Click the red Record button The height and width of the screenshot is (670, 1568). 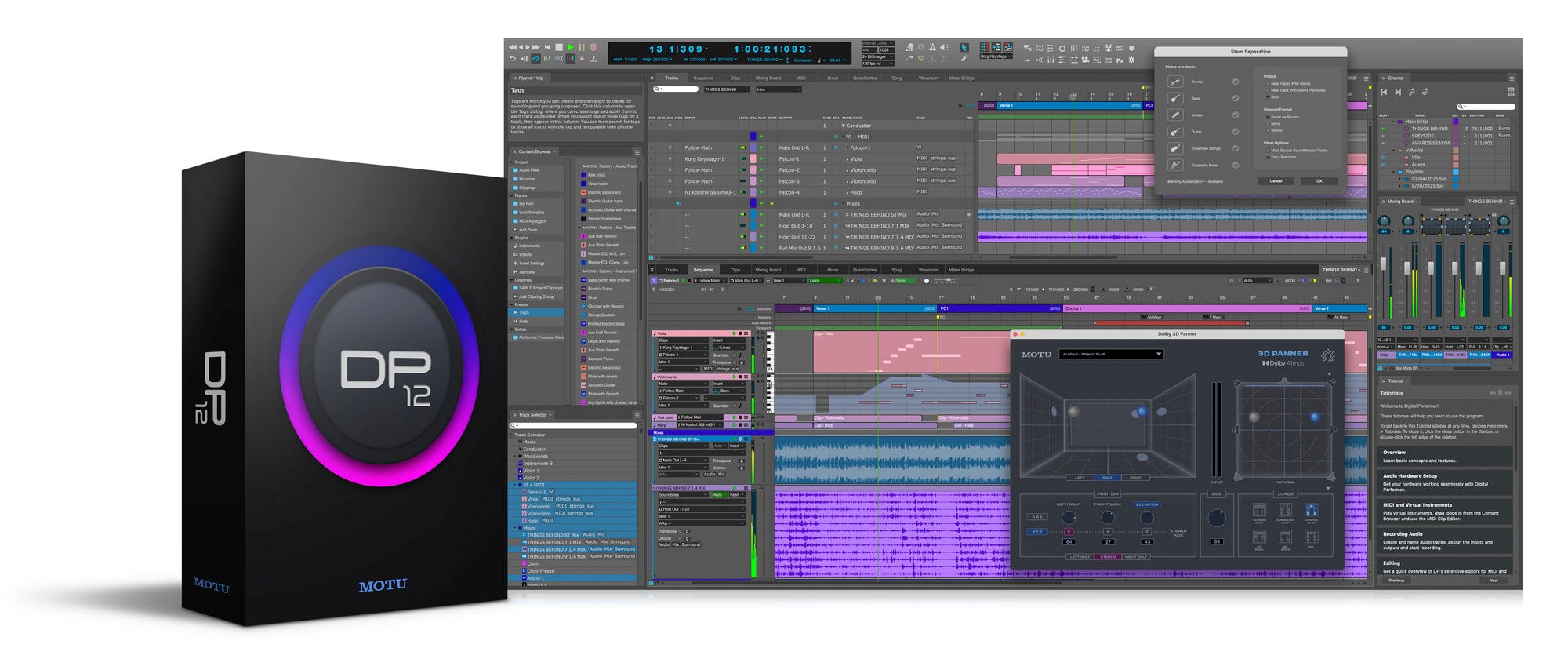coord(593,47)
